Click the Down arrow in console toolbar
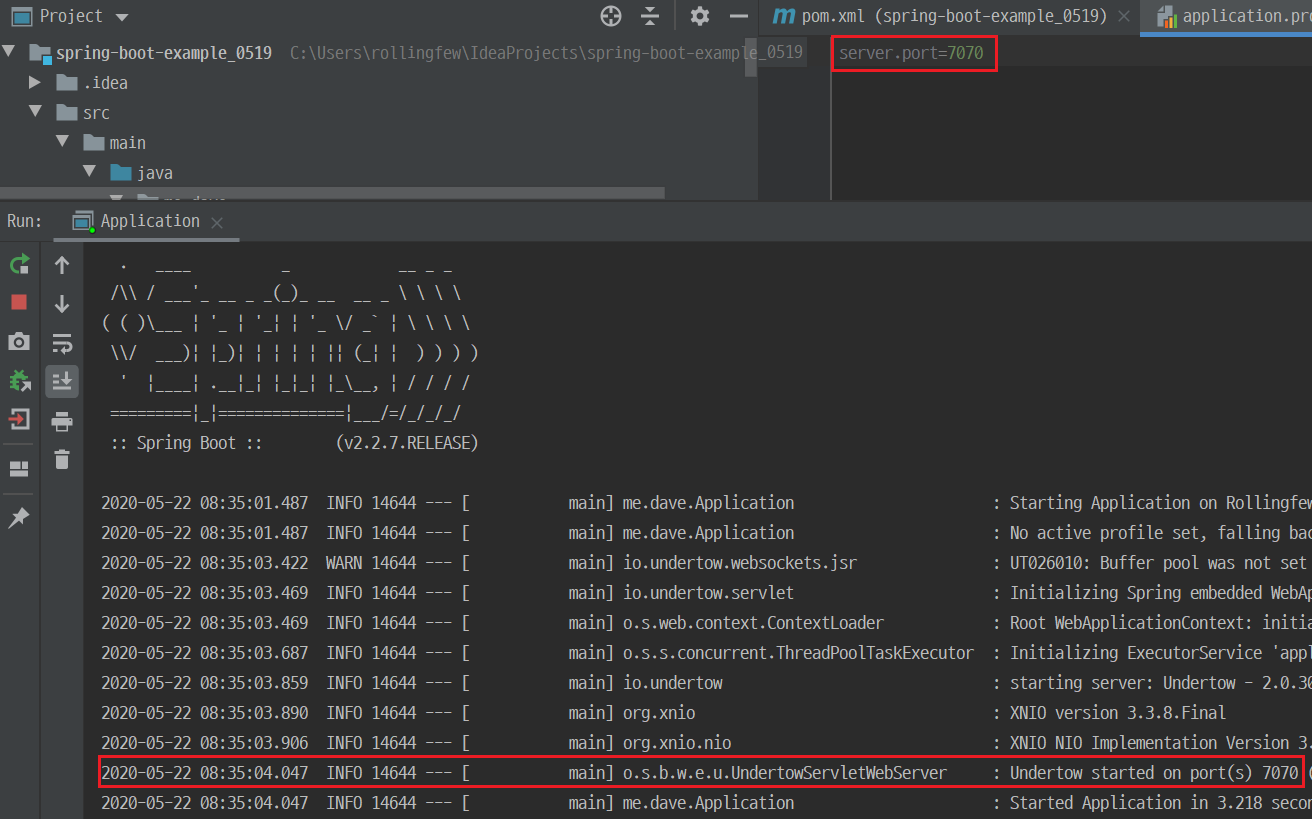Screen dimensions: 1312x819 [x=62, y=304]
